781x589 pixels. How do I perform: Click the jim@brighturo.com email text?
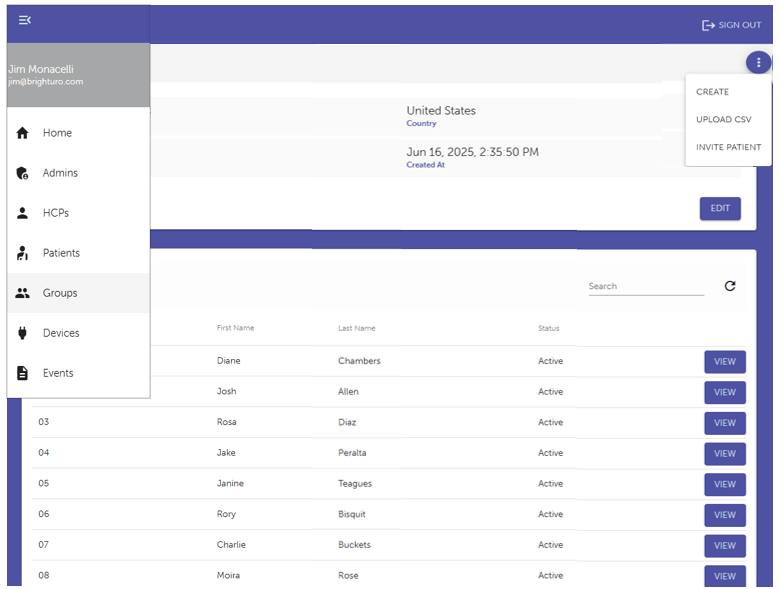point(46,82)
